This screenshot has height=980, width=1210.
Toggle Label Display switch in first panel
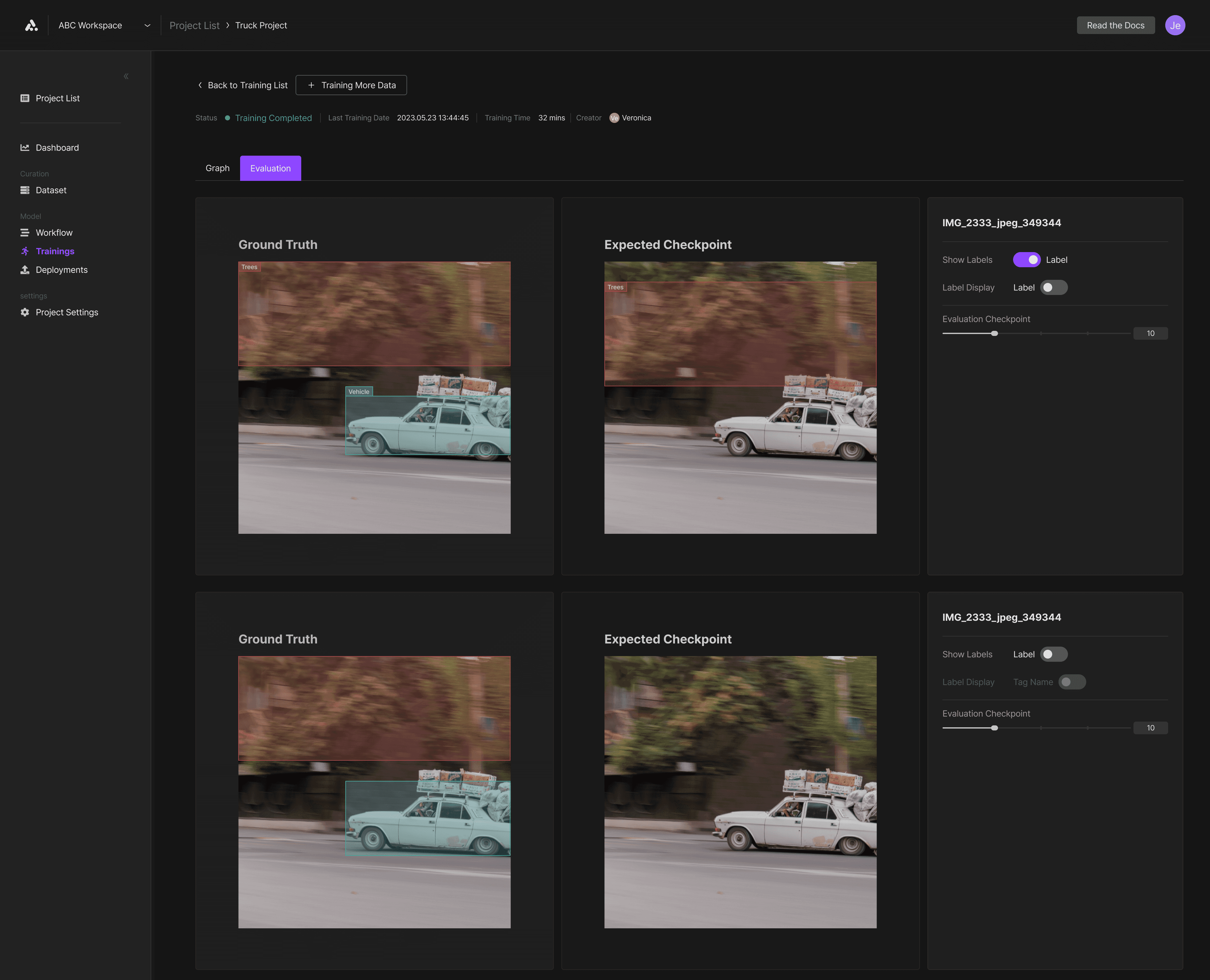point(1053,287)
